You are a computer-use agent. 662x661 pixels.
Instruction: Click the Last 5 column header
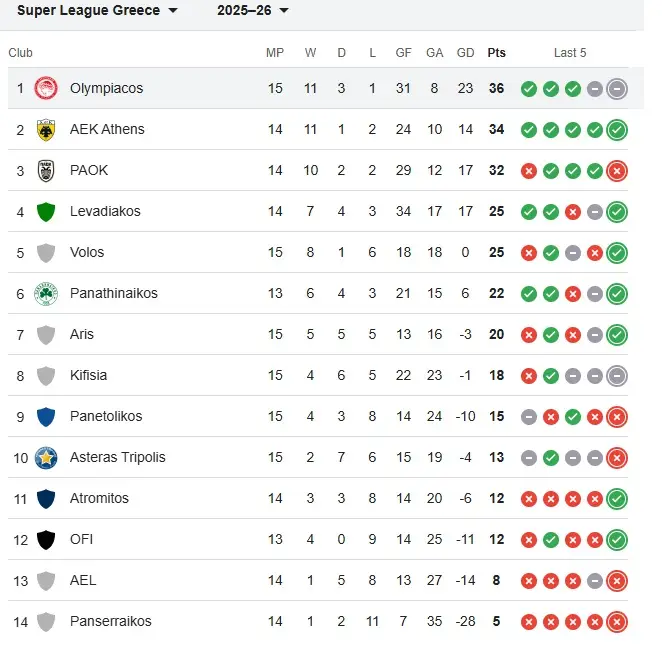(570, 53)
